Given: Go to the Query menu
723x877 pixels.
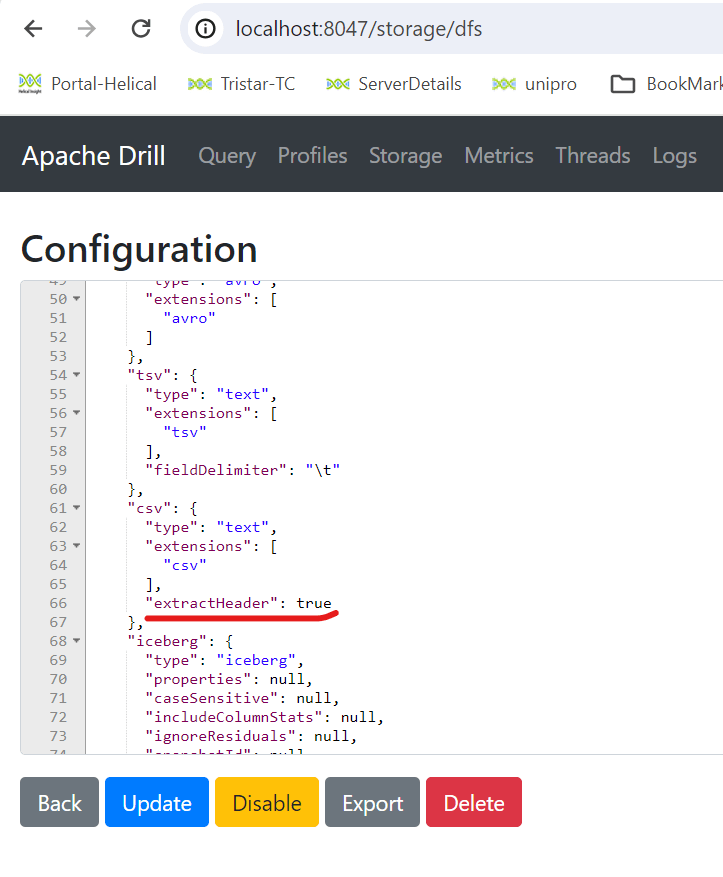Looking at the screenshot, I should pos(227,155).
